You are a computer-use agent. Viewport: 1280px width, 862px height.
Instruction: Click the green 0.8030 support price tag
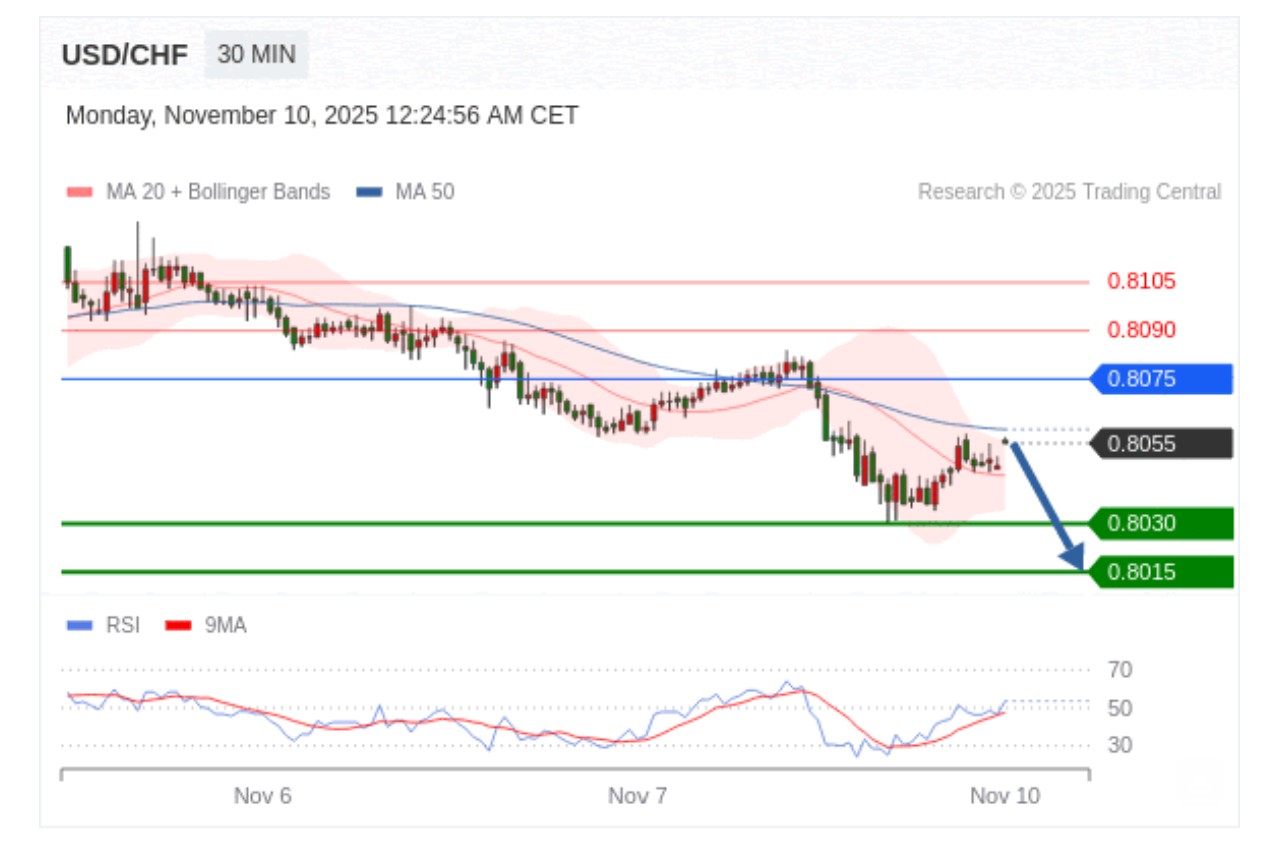(x=1160, y=523)
